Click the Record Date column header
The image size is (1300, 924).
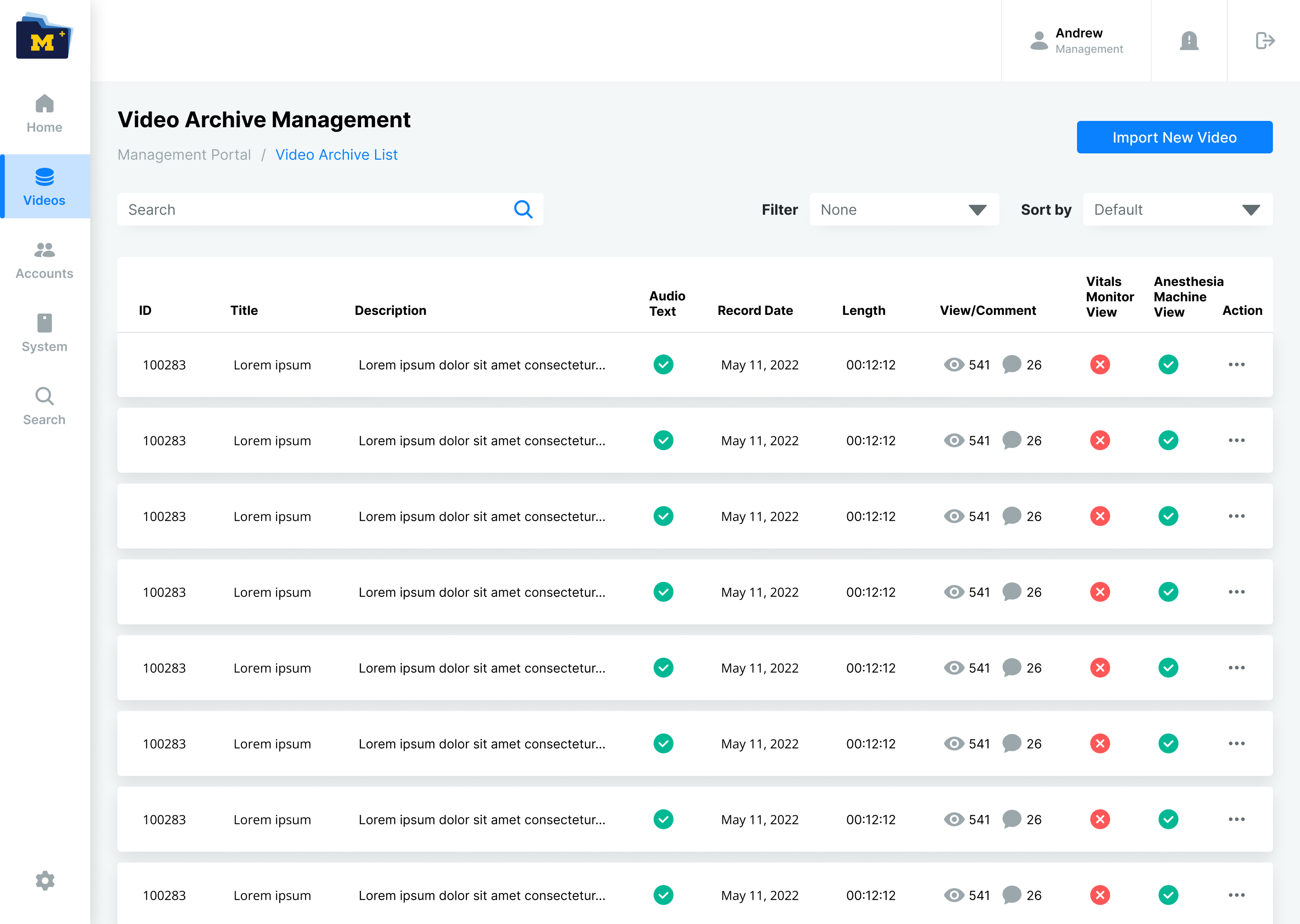[755, 311]
